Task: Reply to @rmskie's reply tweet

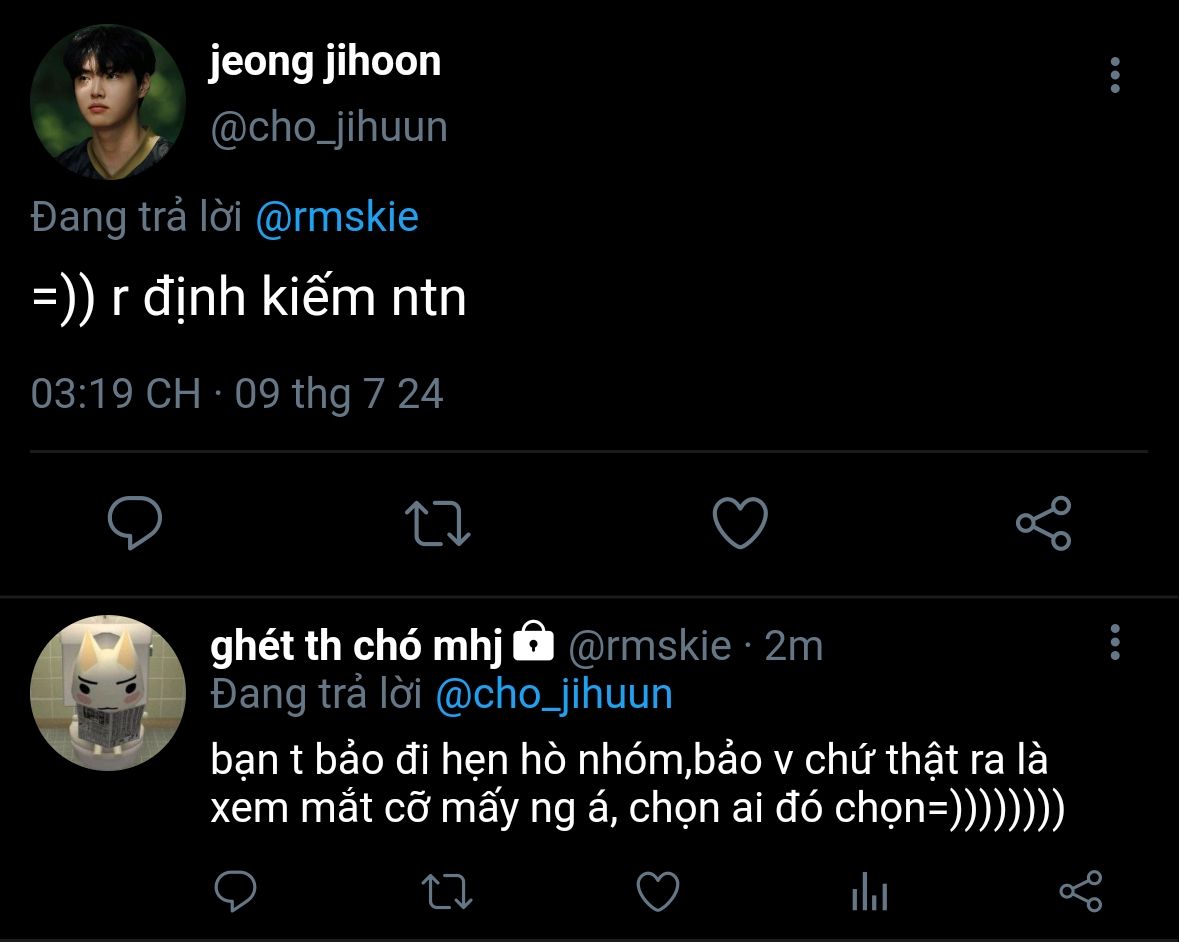Action: (x=236, y=891)
